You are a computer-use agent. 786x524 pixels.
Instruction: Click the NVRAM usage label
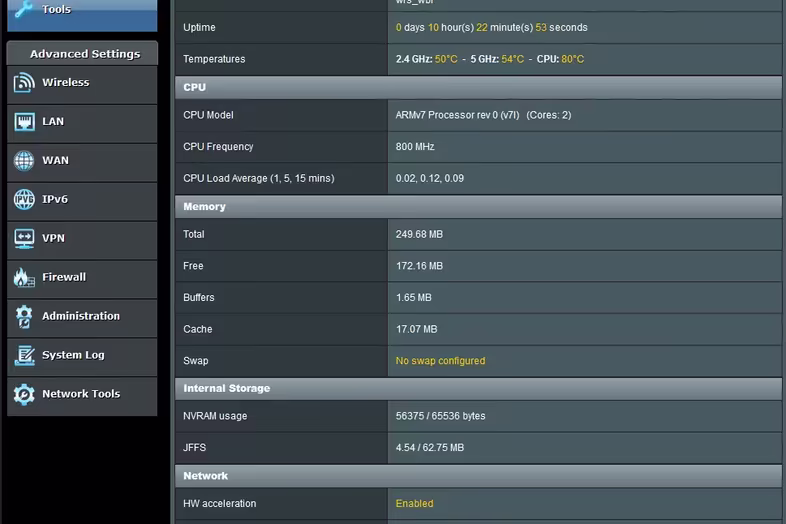(x=215, y=416)
